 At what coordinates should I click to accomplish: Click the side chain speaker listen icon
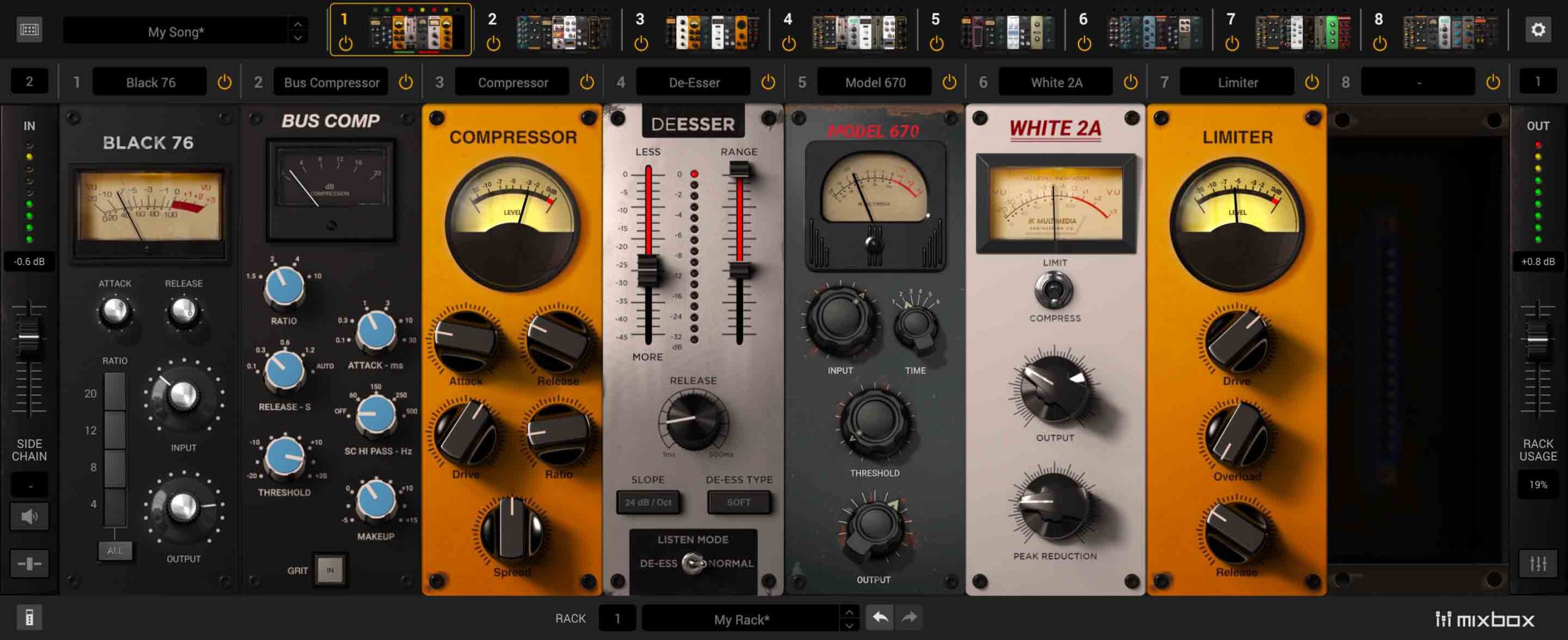point(29,516)
